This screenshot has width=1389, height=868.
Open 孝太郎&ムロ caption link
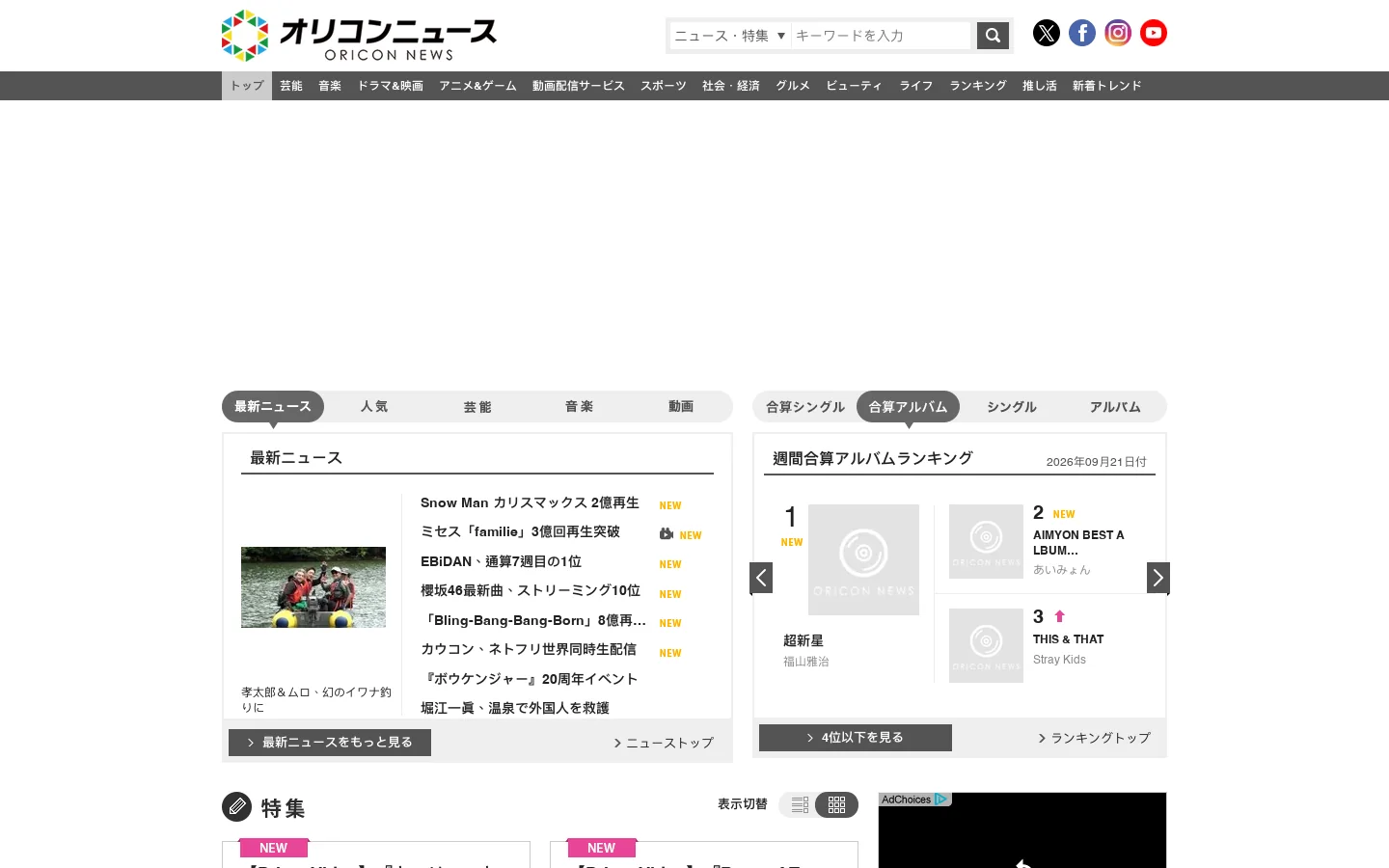click(x=316, y=699)
